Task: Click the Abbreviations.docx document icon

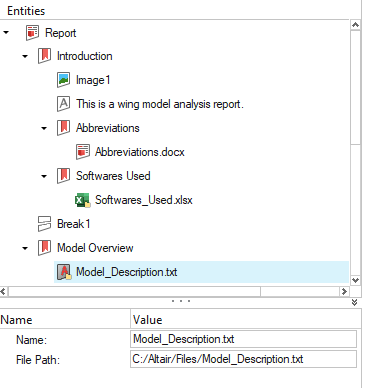Action: tap(83, 152)
